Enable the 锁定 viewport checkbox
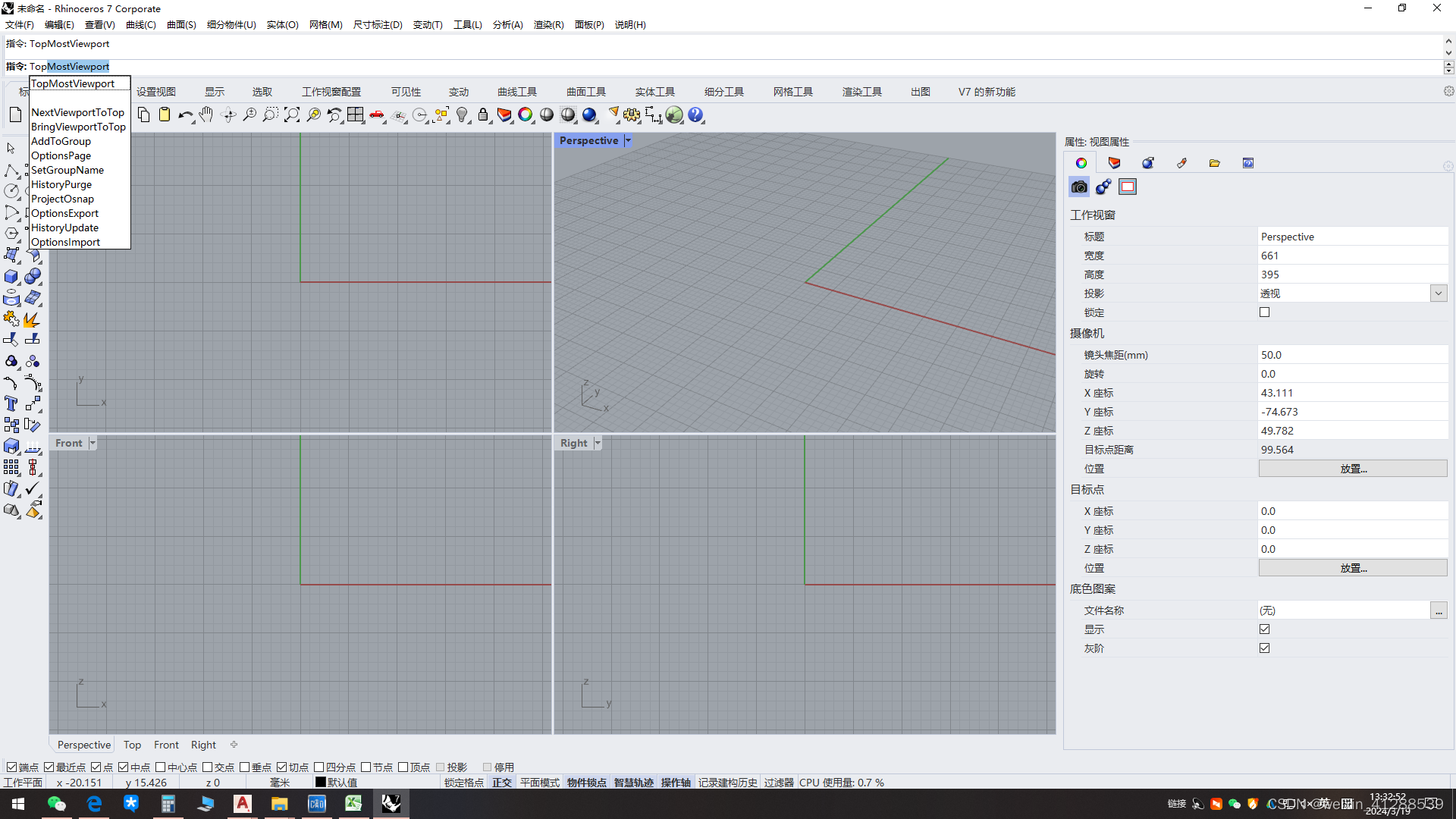The height and width of the screenshot is (819, 1456). [1264, 312]
